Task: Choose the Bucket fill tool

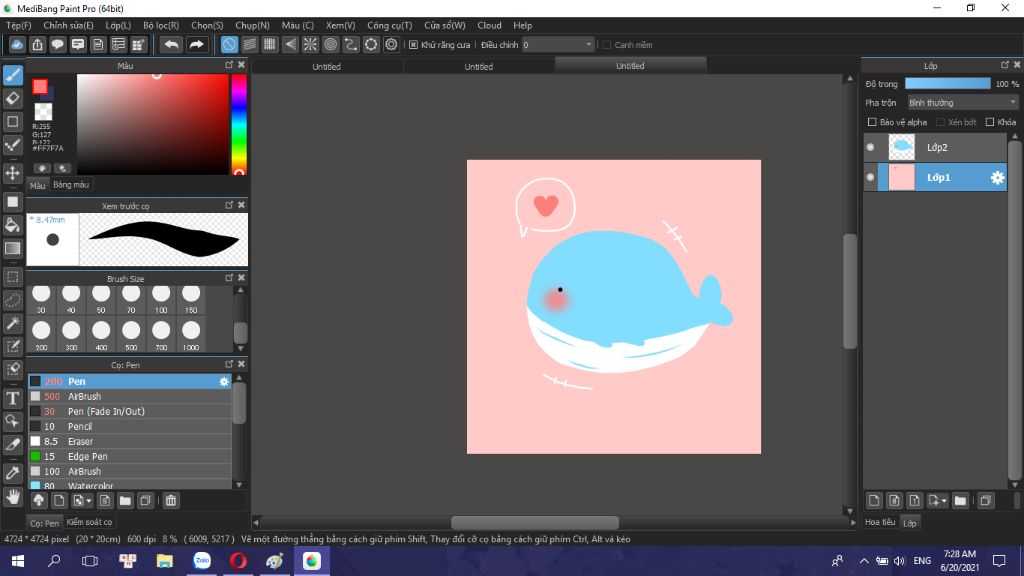Action: click(13, 225)
